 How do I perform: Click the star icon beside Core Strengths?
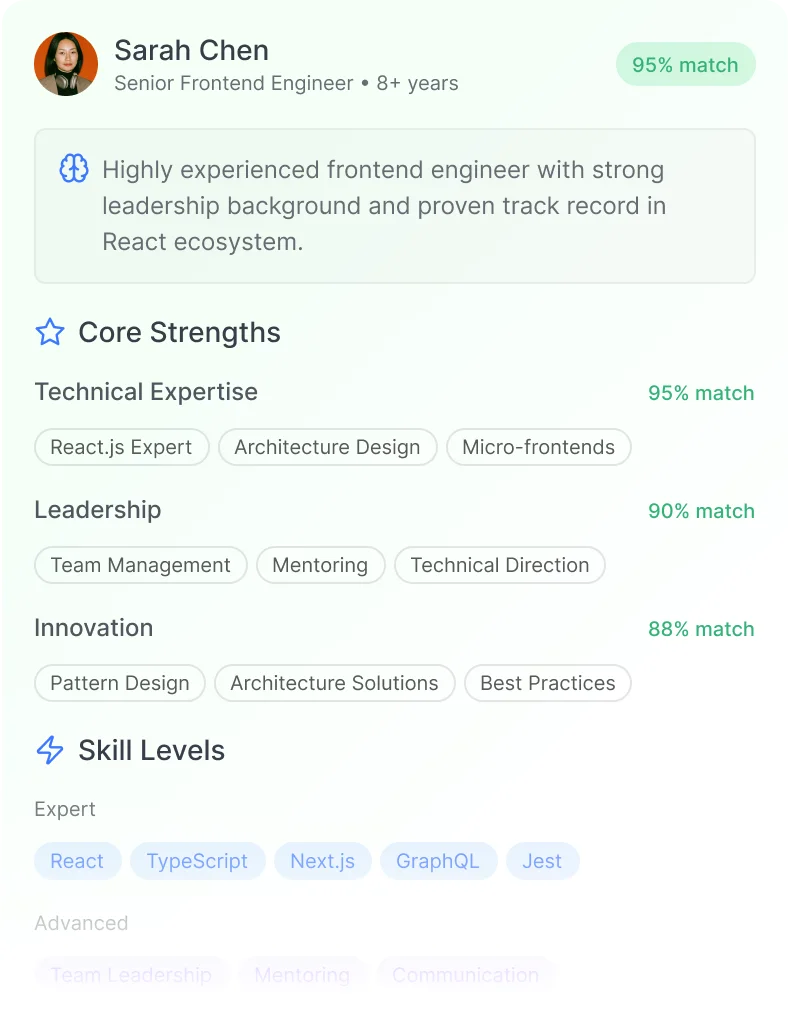pyautogui.click(x=50, y=332)
